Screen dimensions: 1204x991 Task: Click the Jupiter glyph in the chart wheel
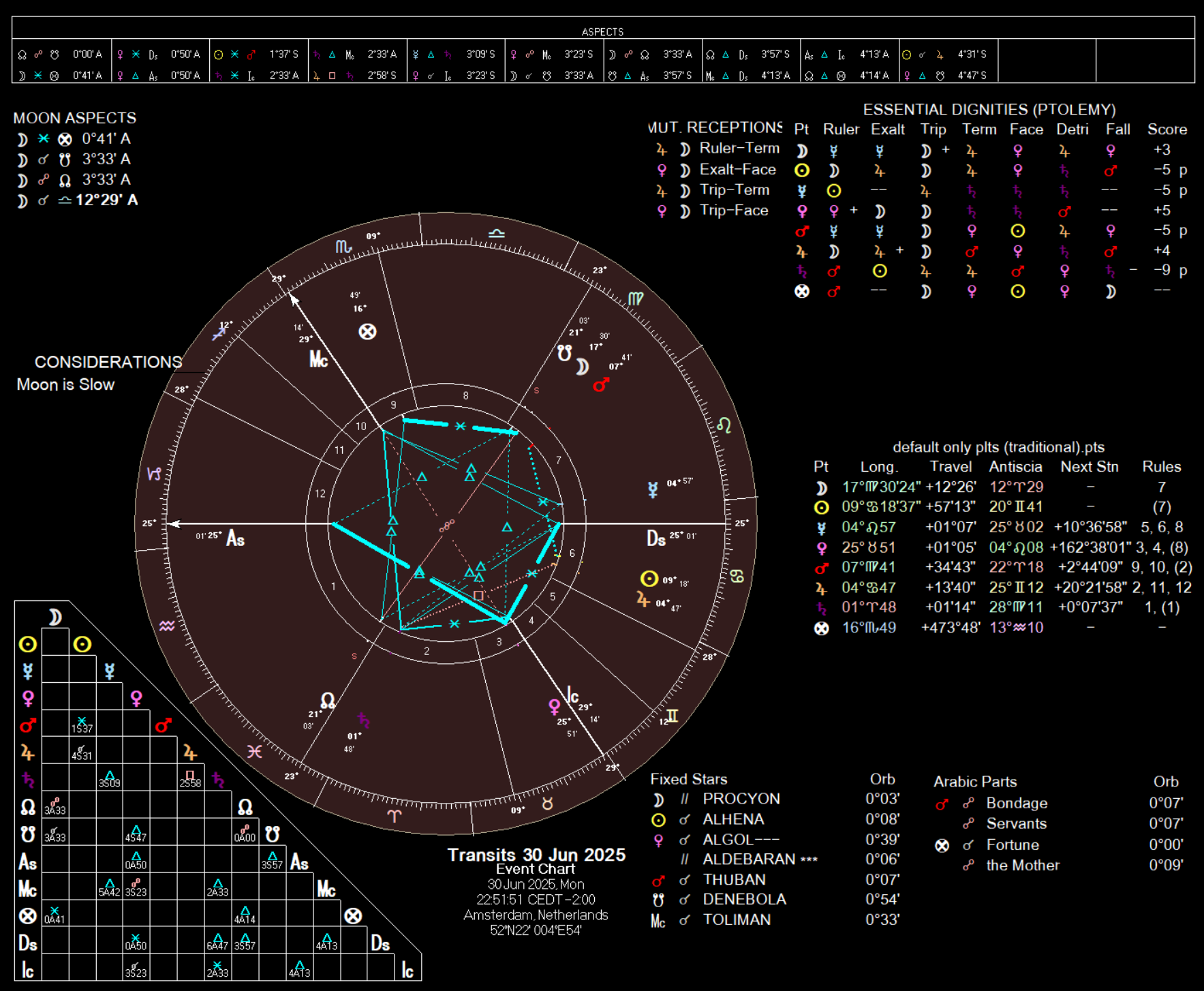[643, 599]
